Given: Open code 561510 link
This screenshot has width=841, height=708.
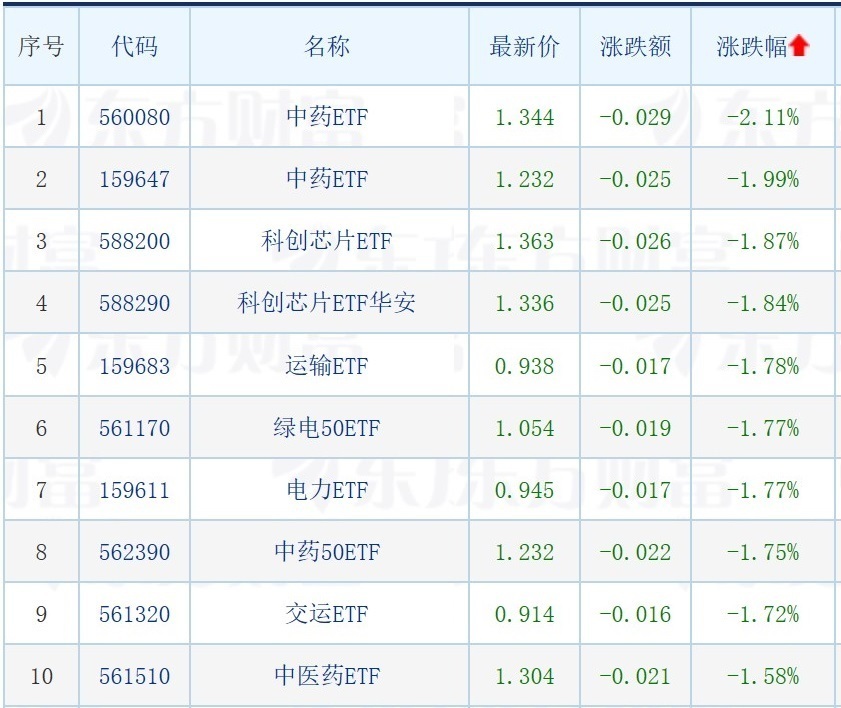Looking at the screenshot, I should (x=134, y=676).
